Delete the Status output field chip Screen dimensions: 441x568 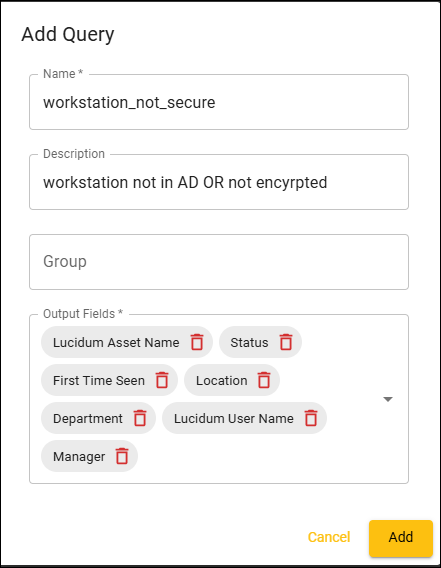coord(286,342)
